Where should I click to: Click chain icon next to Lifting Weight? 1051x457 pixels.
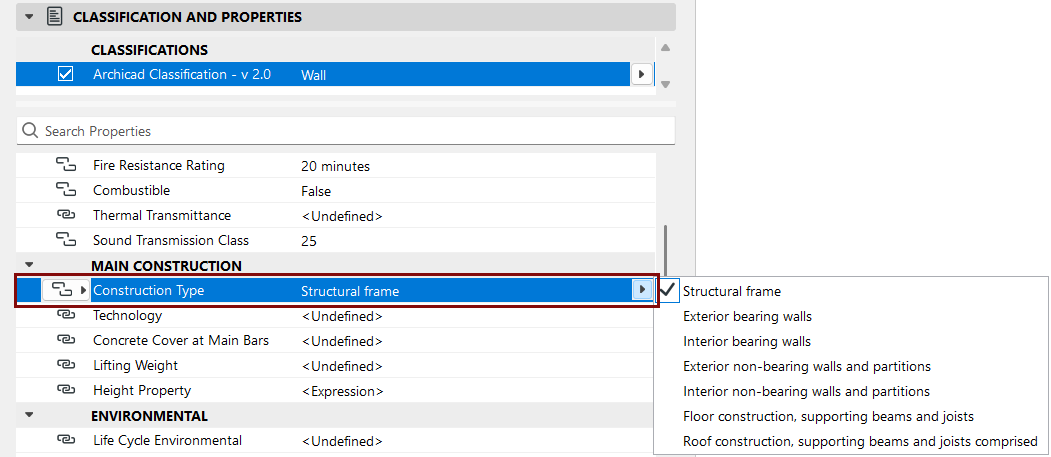tap(65, 365)
